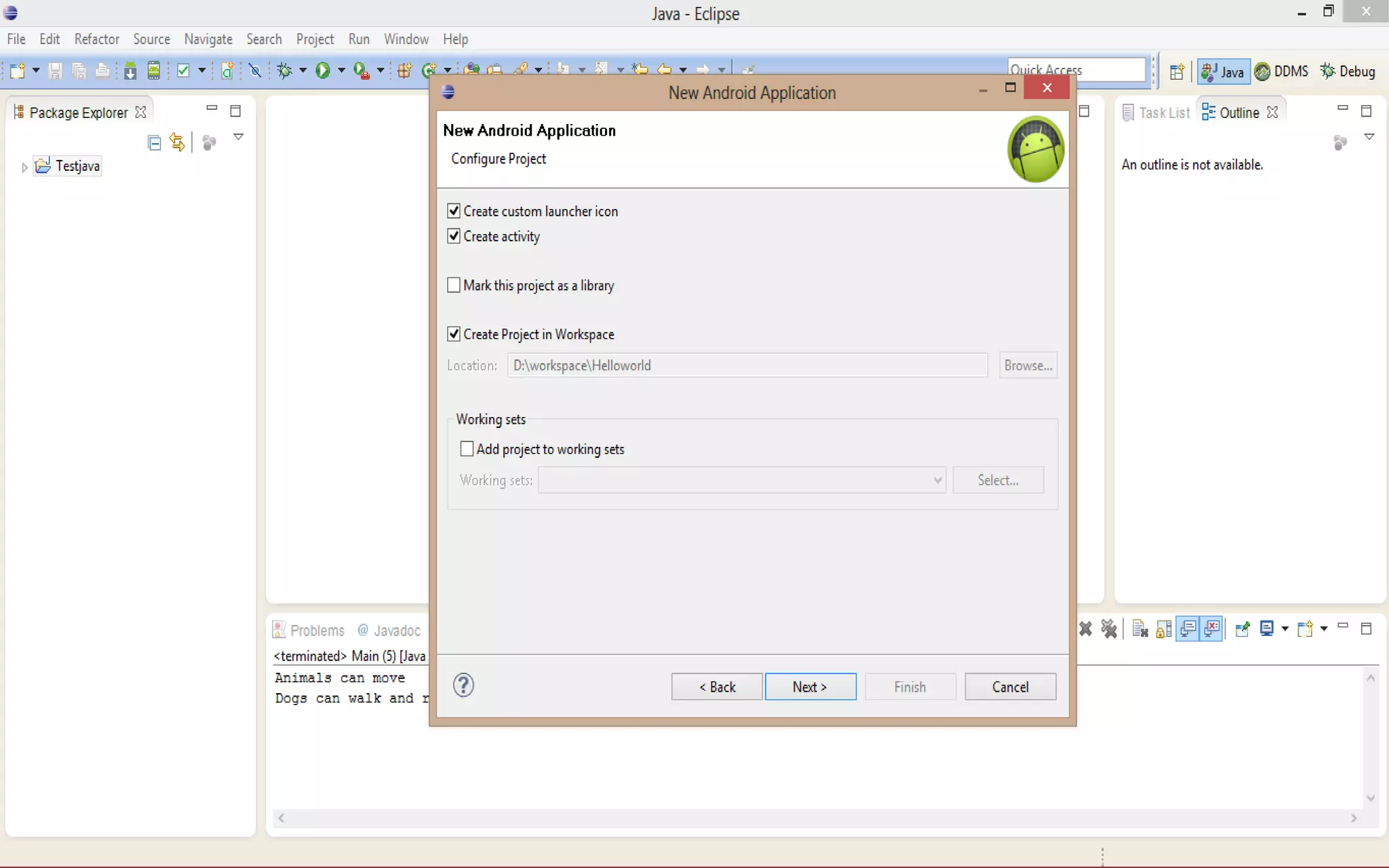Click the Save toolbar icon
The image size is (1389, 868).
(55, 71)
